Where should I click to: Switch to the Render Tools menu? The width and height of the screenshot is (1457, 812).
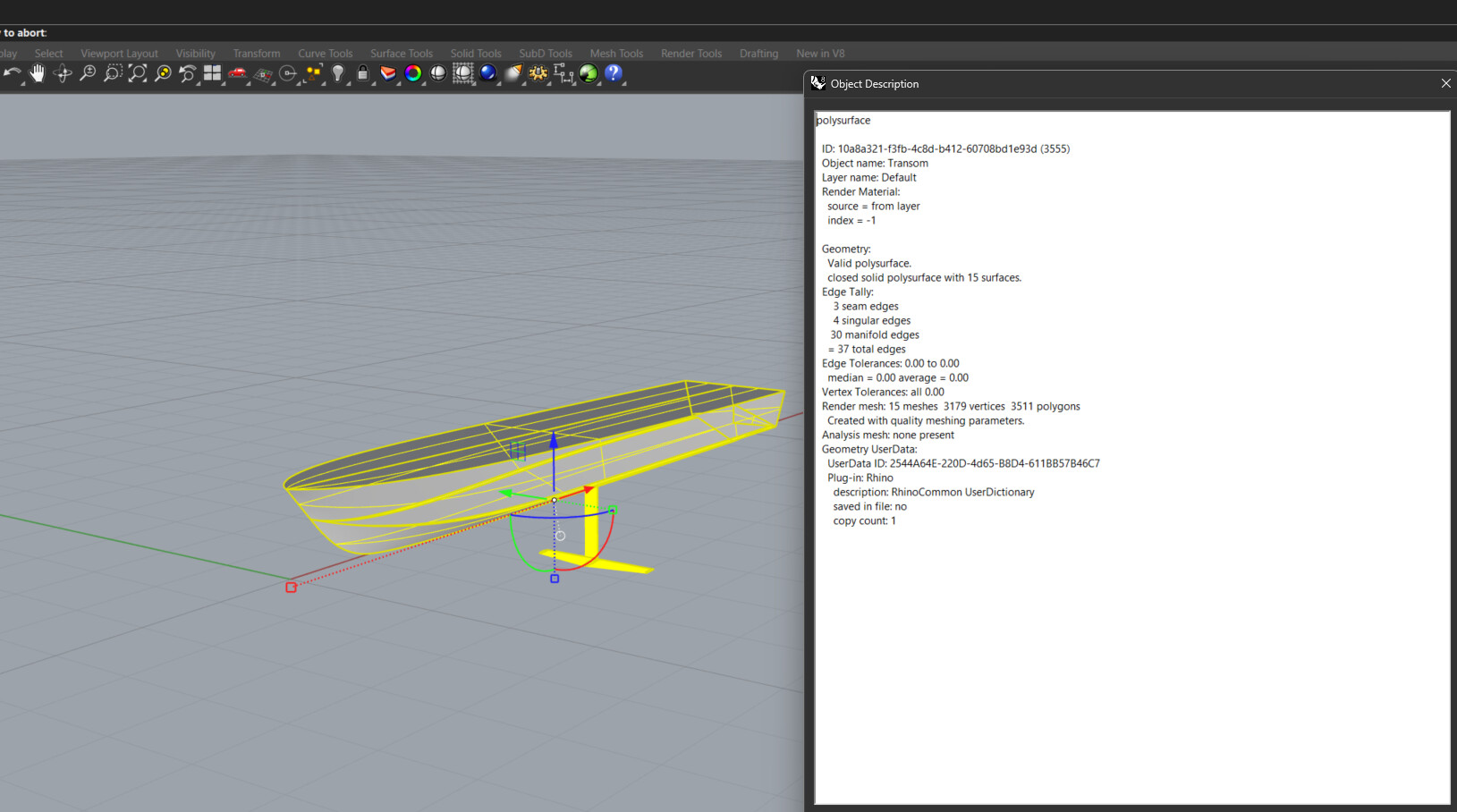[x=690, y=53]
